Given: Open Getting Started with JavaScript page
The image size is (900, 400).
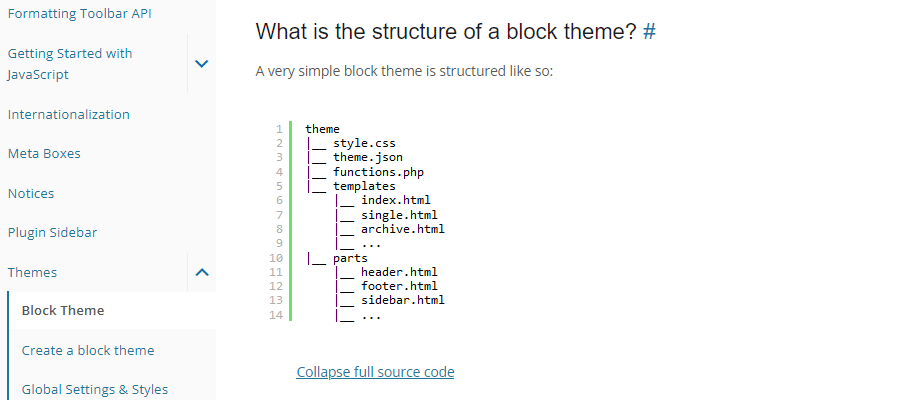Looking at the screenshot, I should coord(70,63).
